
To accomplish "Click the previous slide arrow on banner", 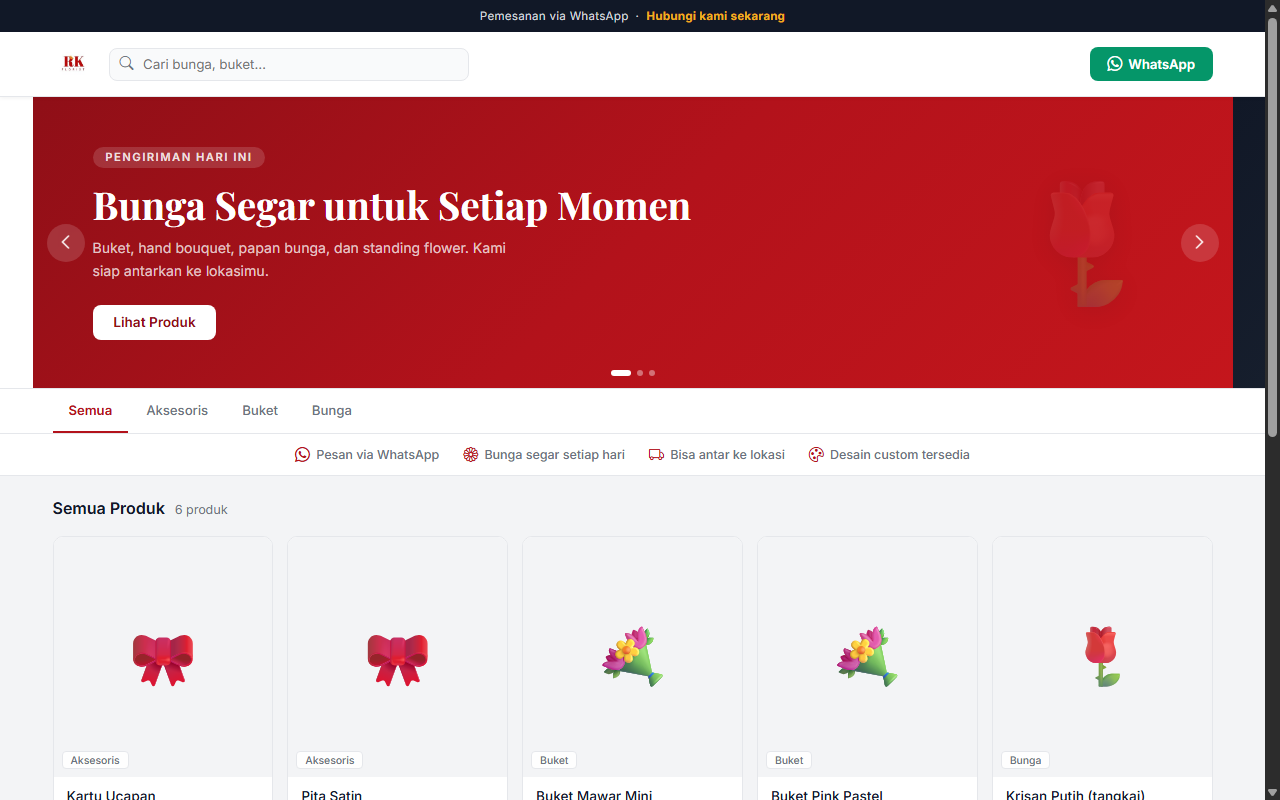I will click(66, 243).
